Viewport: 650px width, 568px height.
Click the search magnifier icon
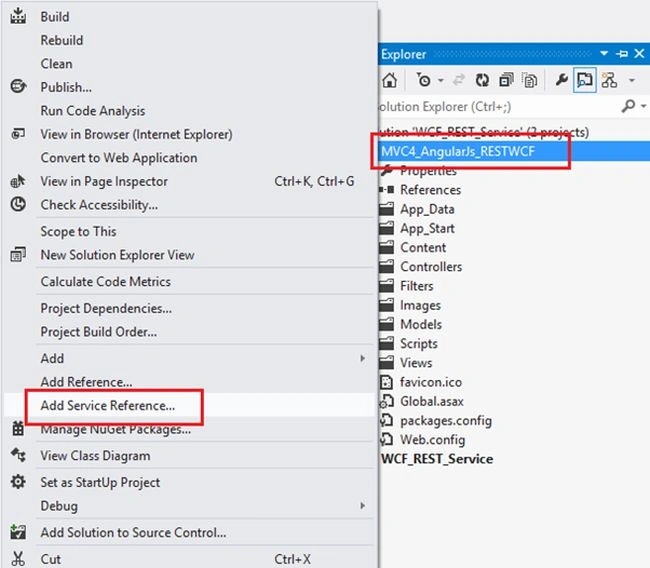pos(628,107)
